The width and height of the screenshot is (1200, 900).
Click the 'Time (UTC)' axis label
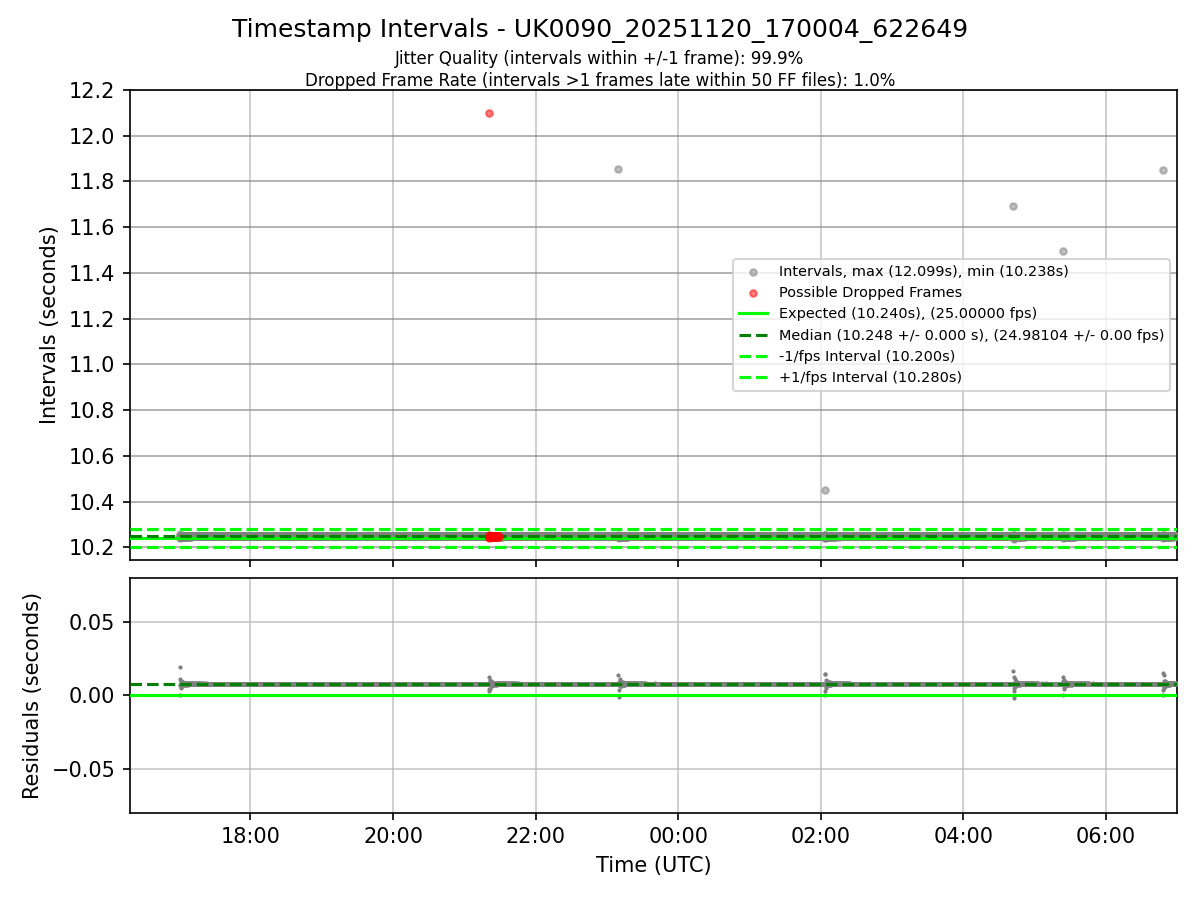coord(653,865)
